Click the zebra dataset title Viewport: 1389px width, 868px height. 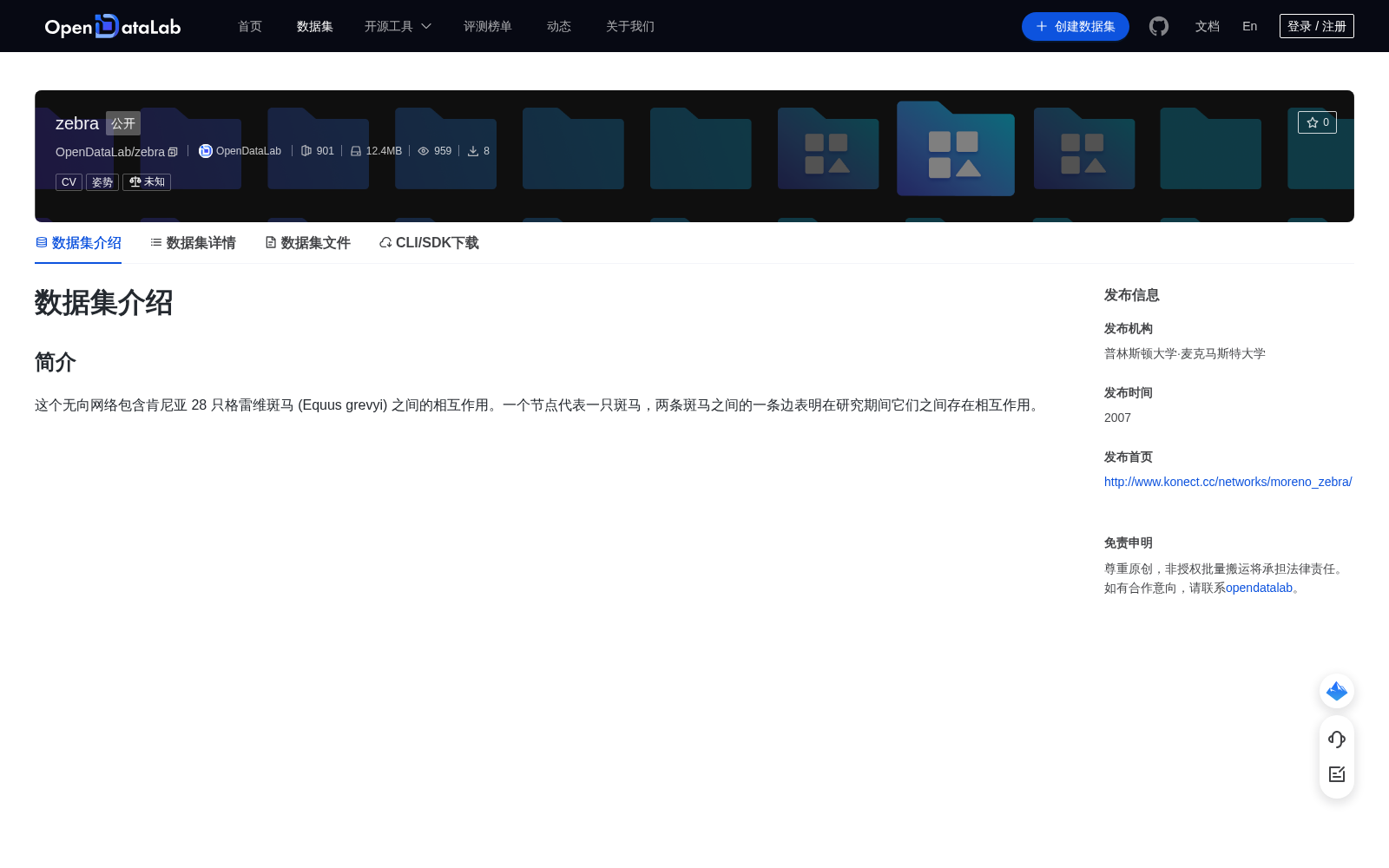(77, 123)
